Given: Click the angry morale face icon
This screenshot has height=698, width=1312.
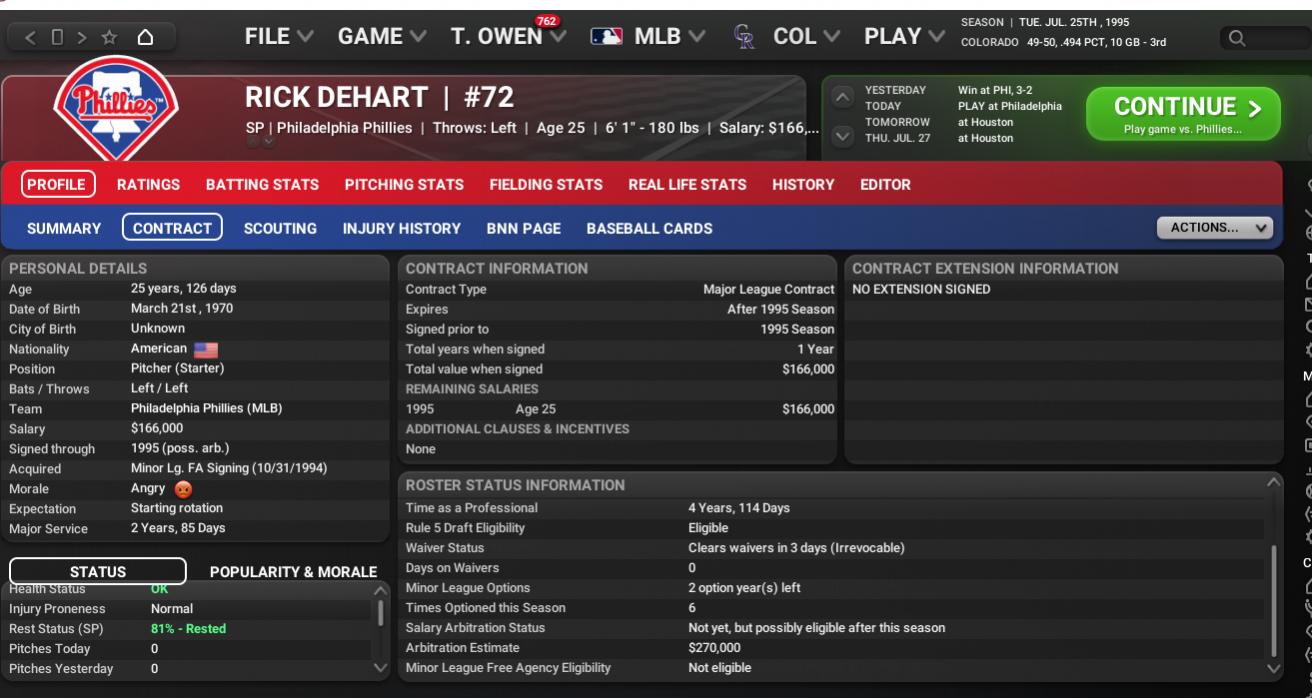Looking at the screenshot, I should click(x=183, y=489).
